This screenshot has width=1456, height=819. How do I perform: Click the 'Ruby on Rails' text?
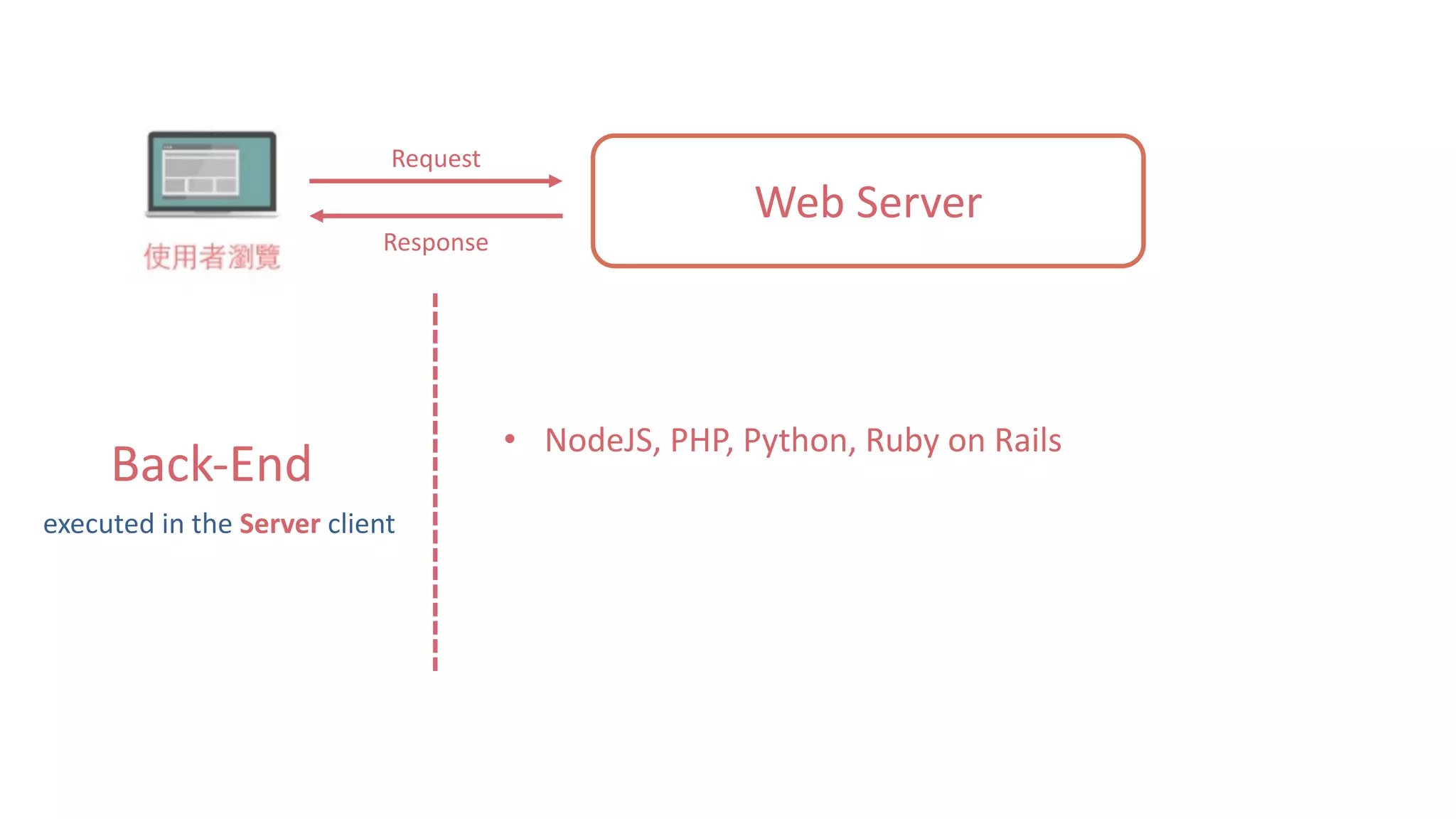pyautogui.click(x=963, y=441)
